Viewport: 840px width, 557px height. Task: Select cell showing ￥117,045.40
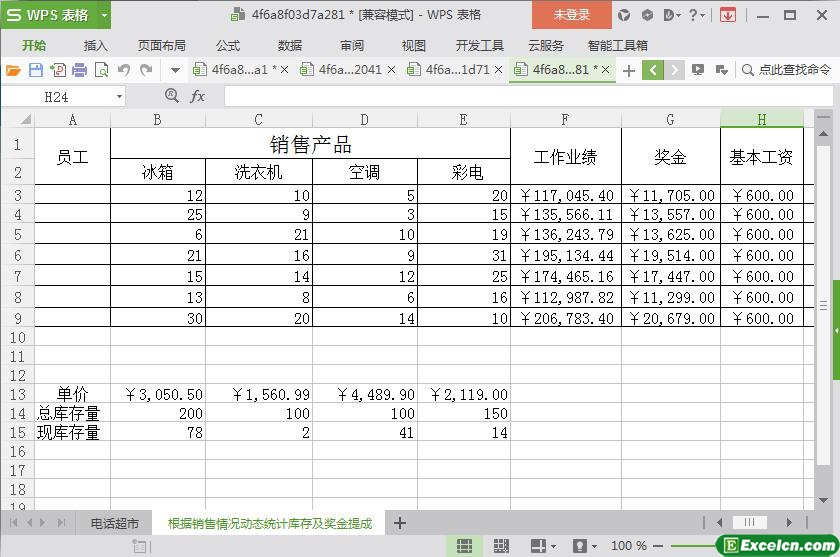tap(566, 195)
